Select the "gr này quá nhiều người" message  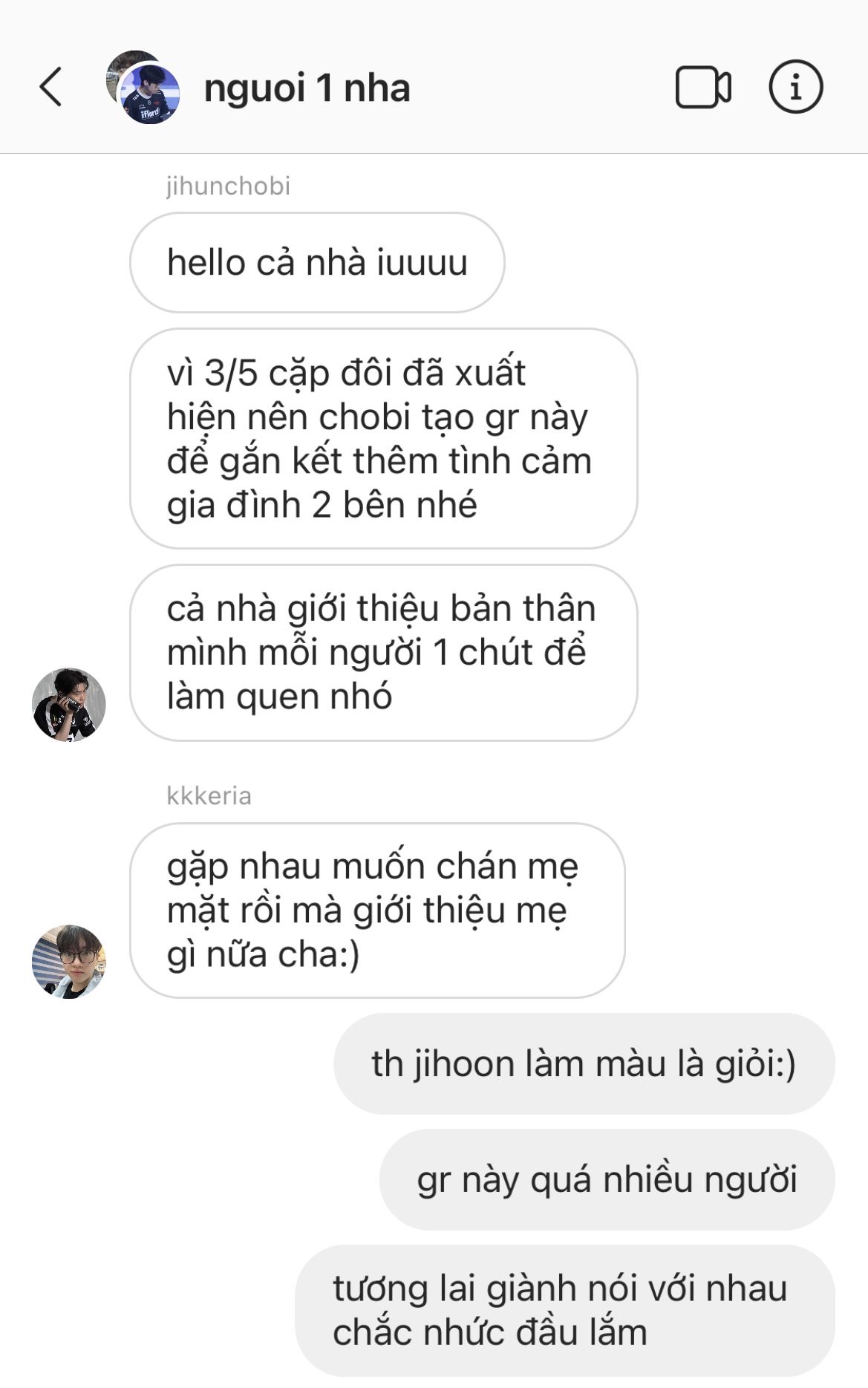pos(607,1179)
